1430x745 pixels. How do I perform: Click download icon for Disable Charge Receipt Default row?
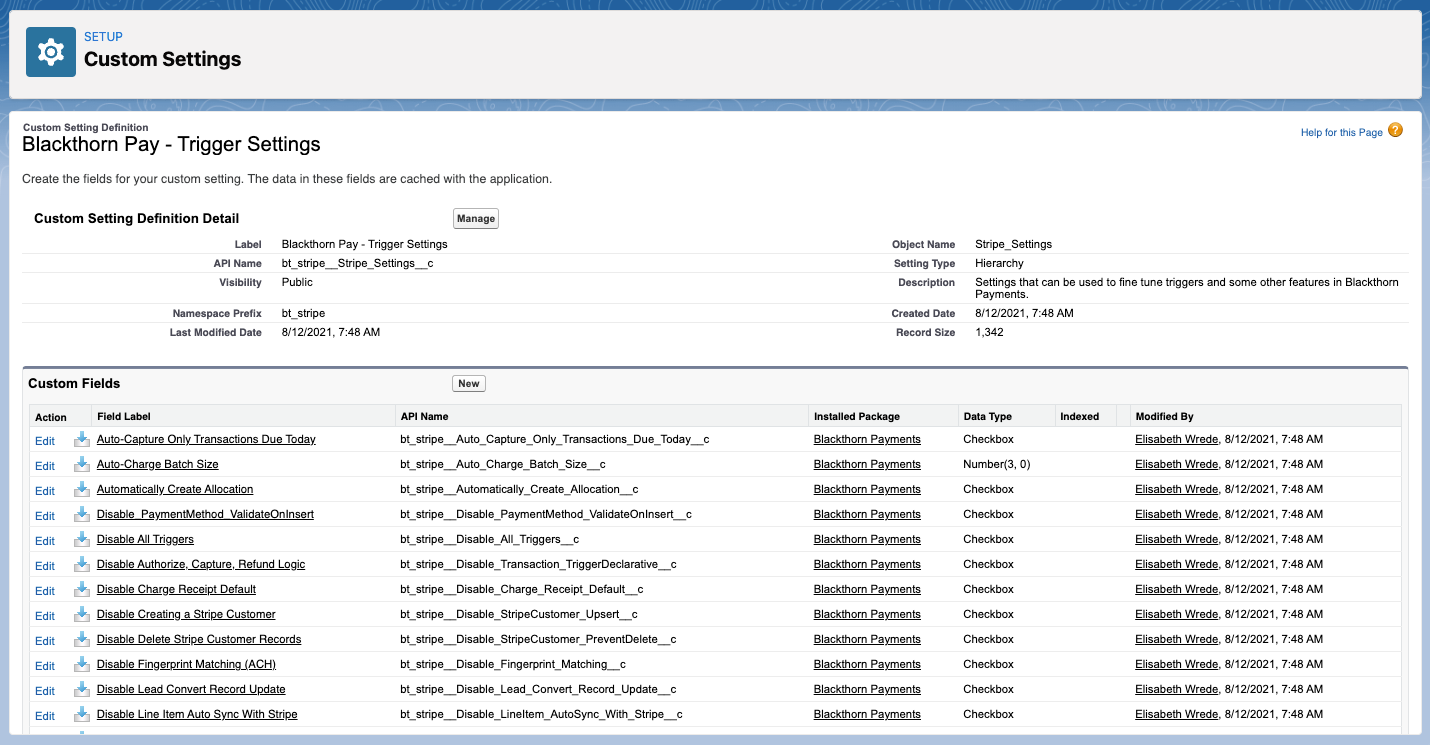(x=81, y=589)
